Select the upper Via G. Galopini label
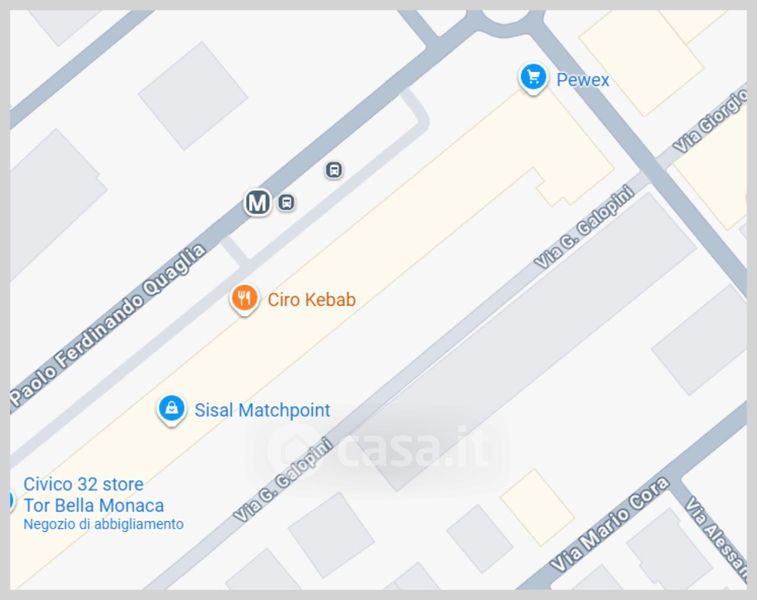 584,227
